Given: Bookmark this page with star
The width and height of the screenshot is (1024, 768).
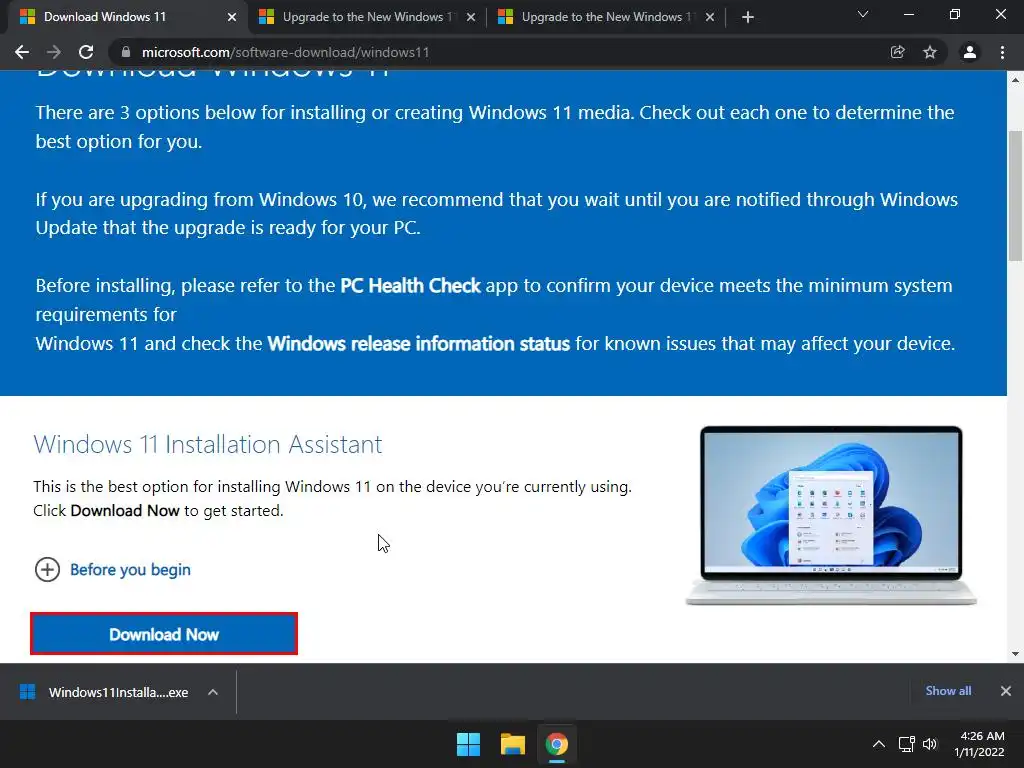Looking at the screenshot, I should (x=930, y=52).
